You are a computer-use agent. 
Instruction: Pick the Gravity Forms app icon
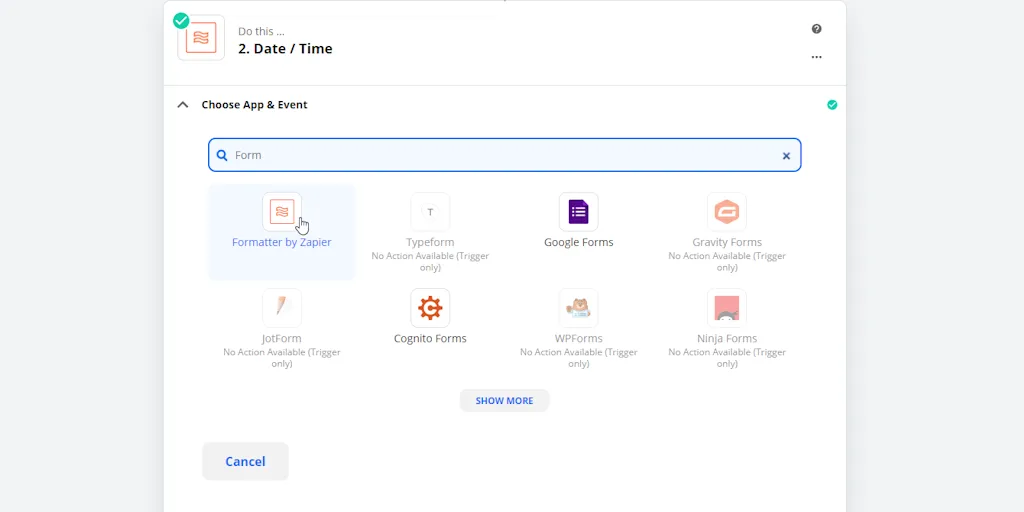(727, 212)
